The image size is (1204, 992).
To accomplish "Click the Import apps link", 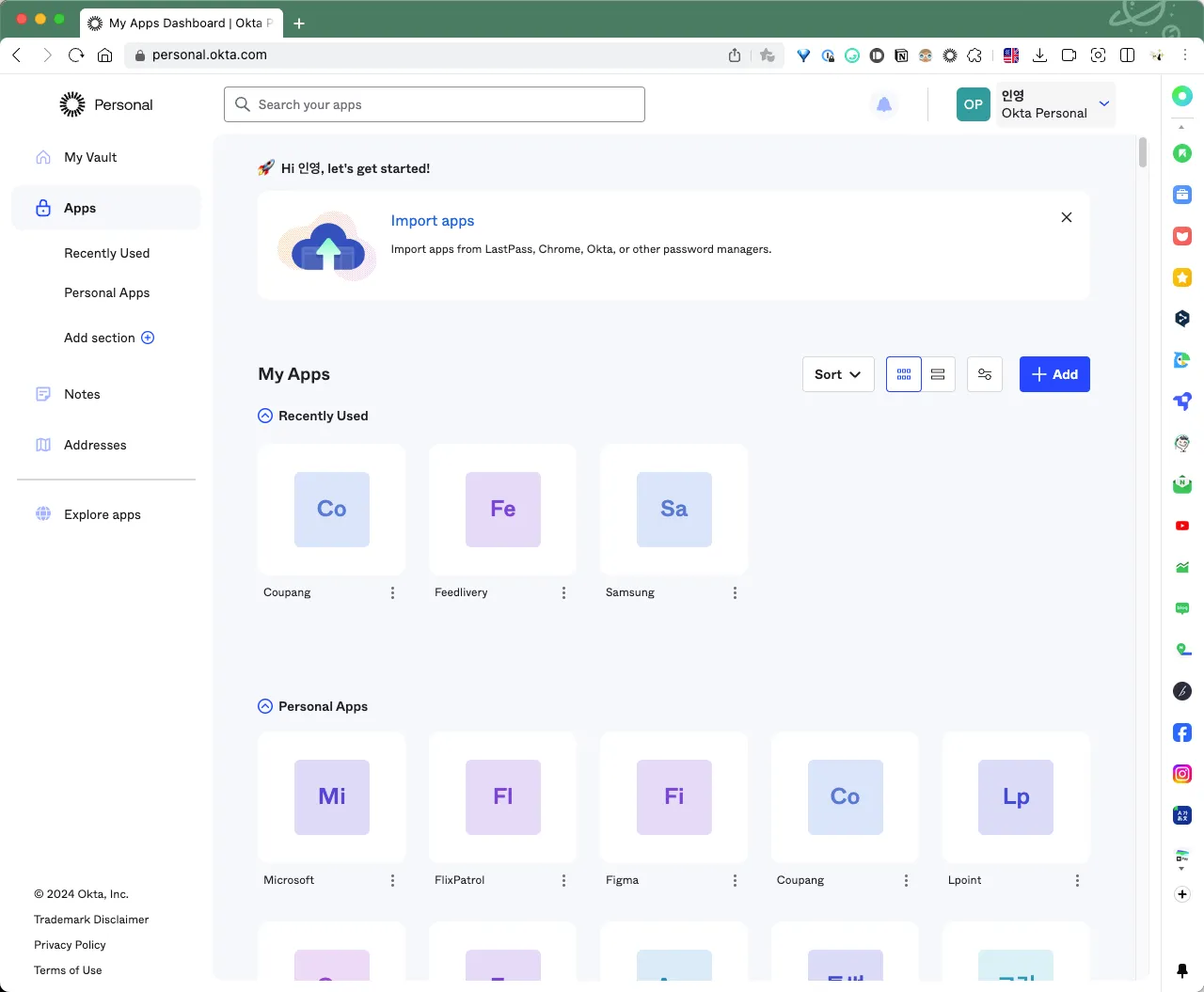I will [433, 220].
